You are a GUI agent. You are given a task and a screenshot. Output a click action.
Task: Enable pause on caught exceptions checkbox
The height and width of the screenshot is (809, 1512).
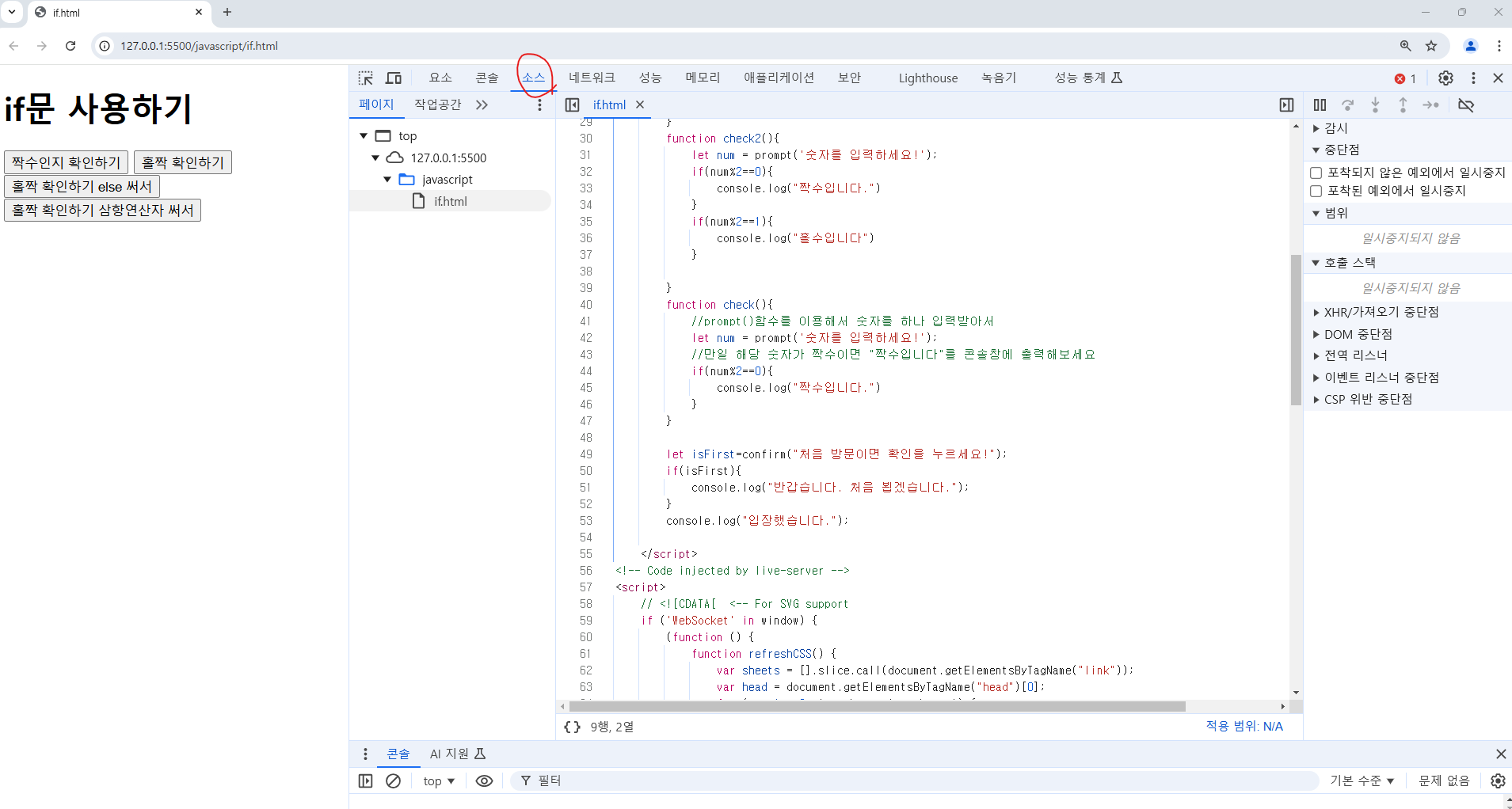[x=1316, y=191]
